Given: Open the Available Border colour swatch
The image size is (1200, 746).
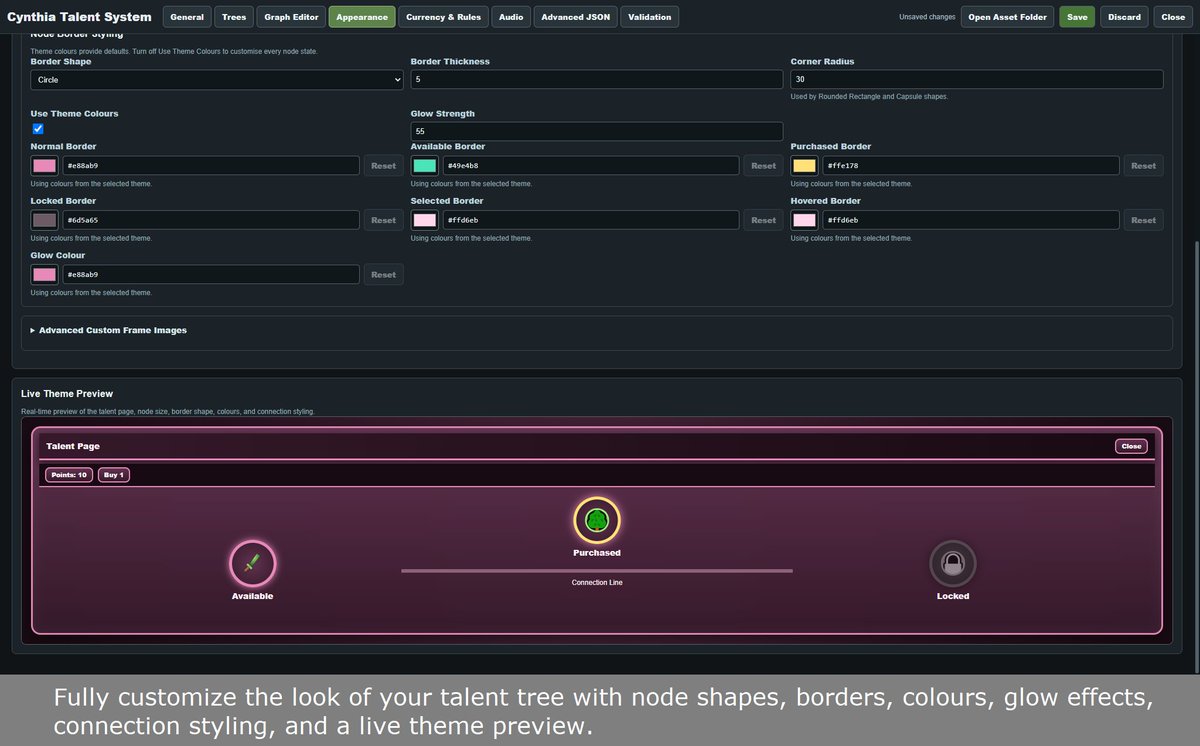Looking at the screenshot, I should [x=425, y=166].
